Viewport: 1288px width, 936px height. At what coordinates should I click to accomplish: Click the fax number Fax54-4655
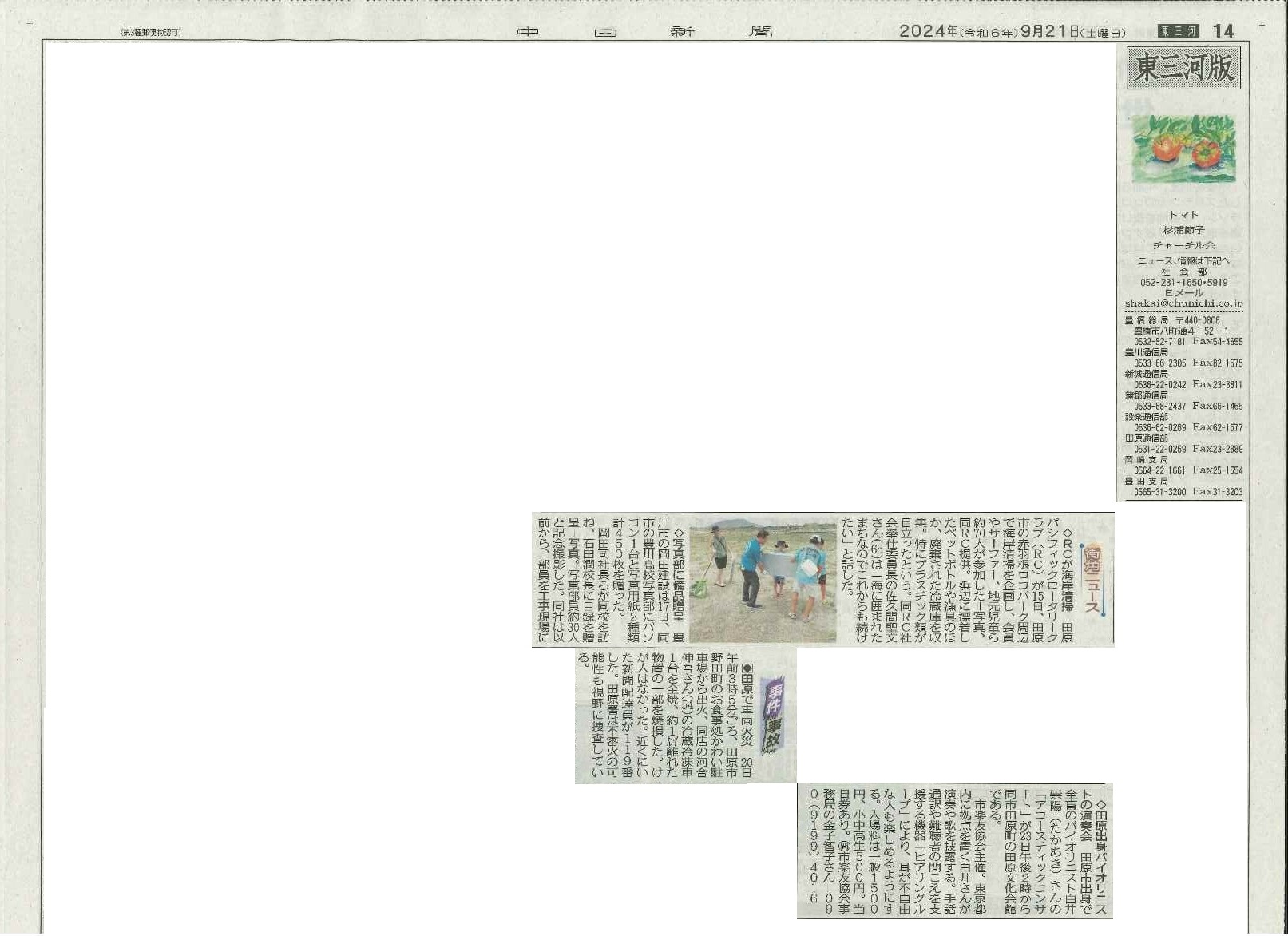click(x=1218, y=342)
